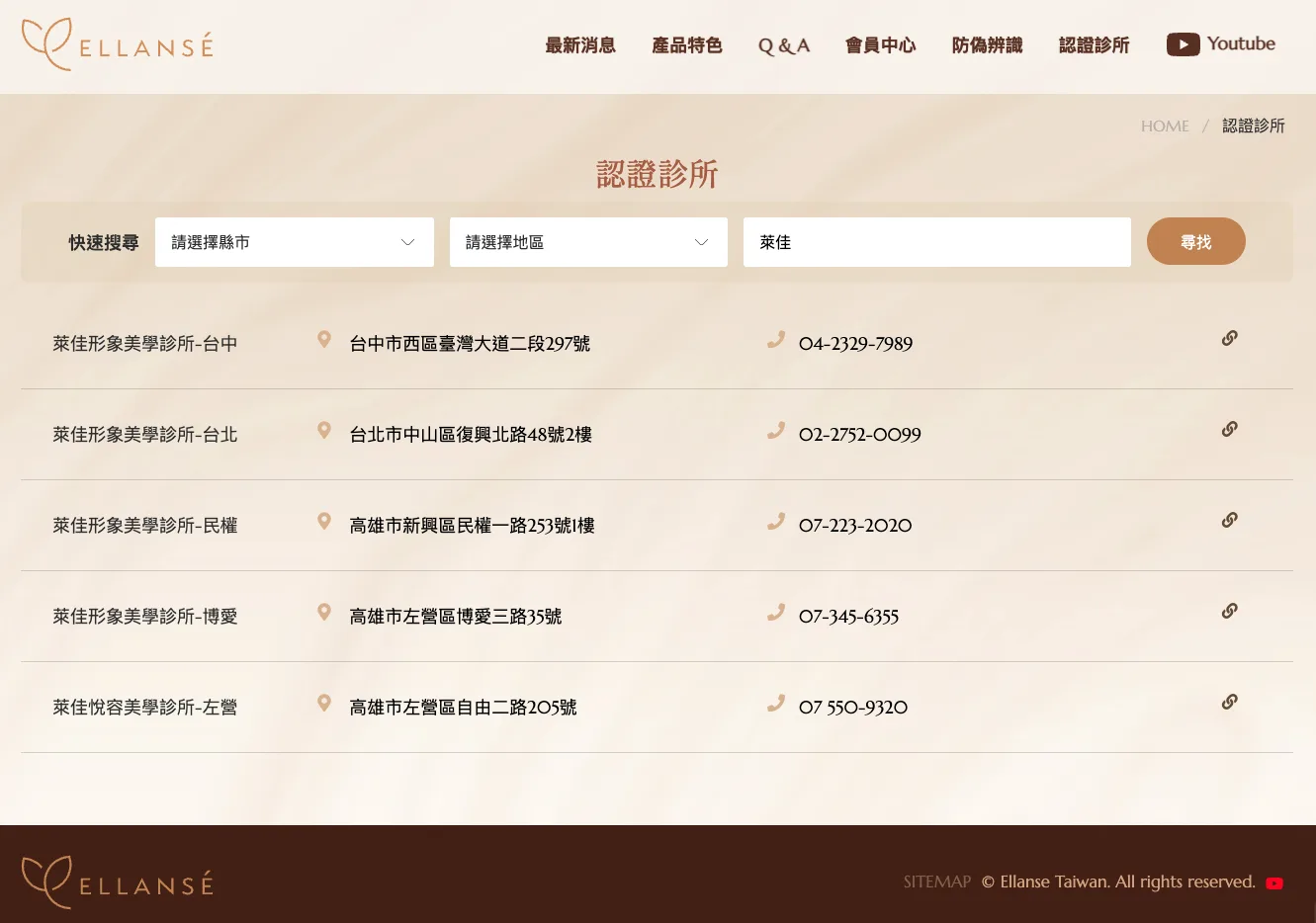The height and width of the screenshot is (923, 1316).
Task: Open the 請選擇地區 dropdown
Action: [x=588, y=241]
